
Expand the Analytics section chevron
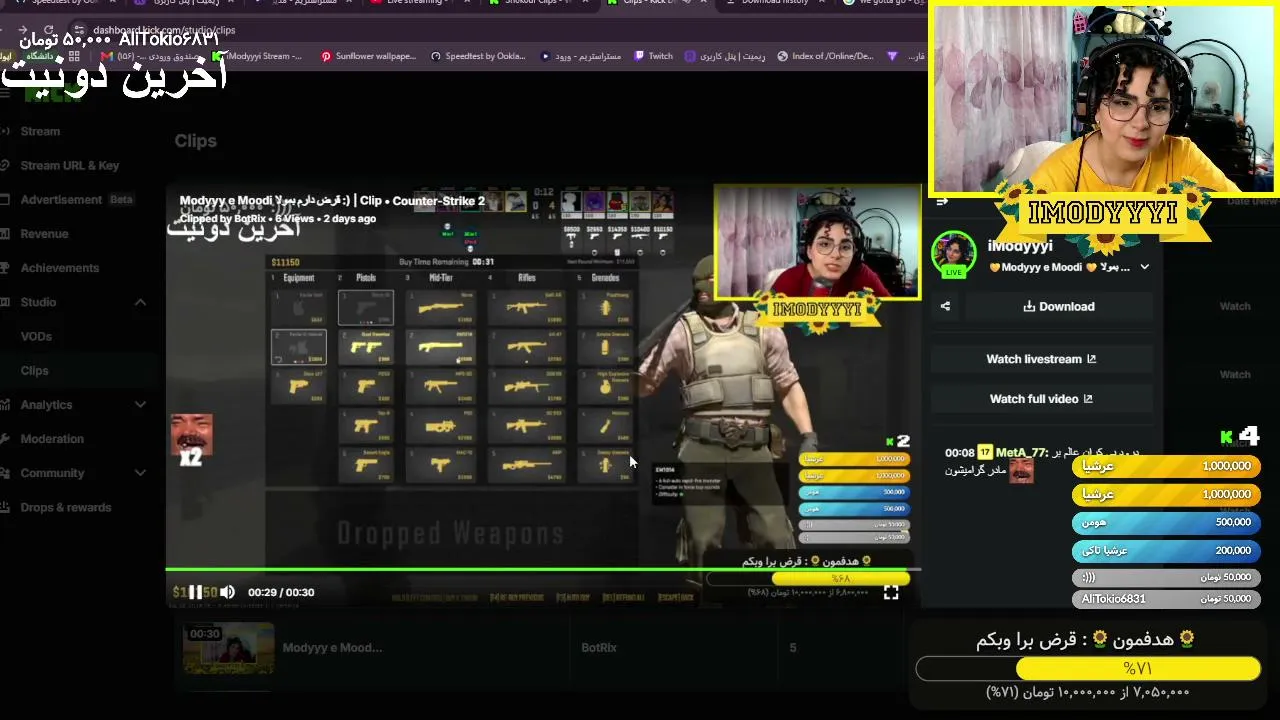pyautogui.click(x=140, y=404)
